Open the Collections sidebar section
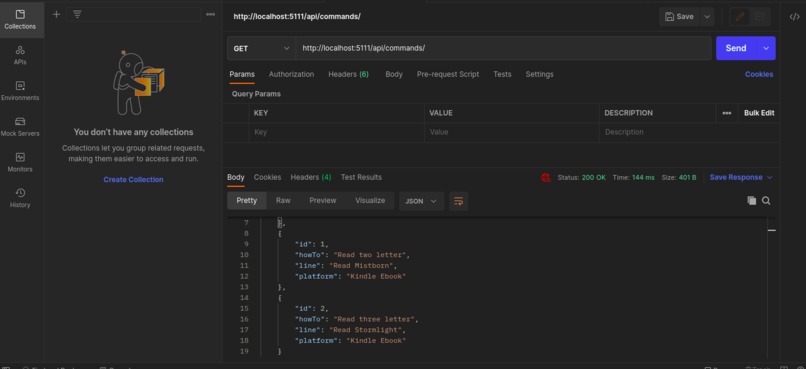This screenshot has width=806, height=369. click(x=21, y=19)
